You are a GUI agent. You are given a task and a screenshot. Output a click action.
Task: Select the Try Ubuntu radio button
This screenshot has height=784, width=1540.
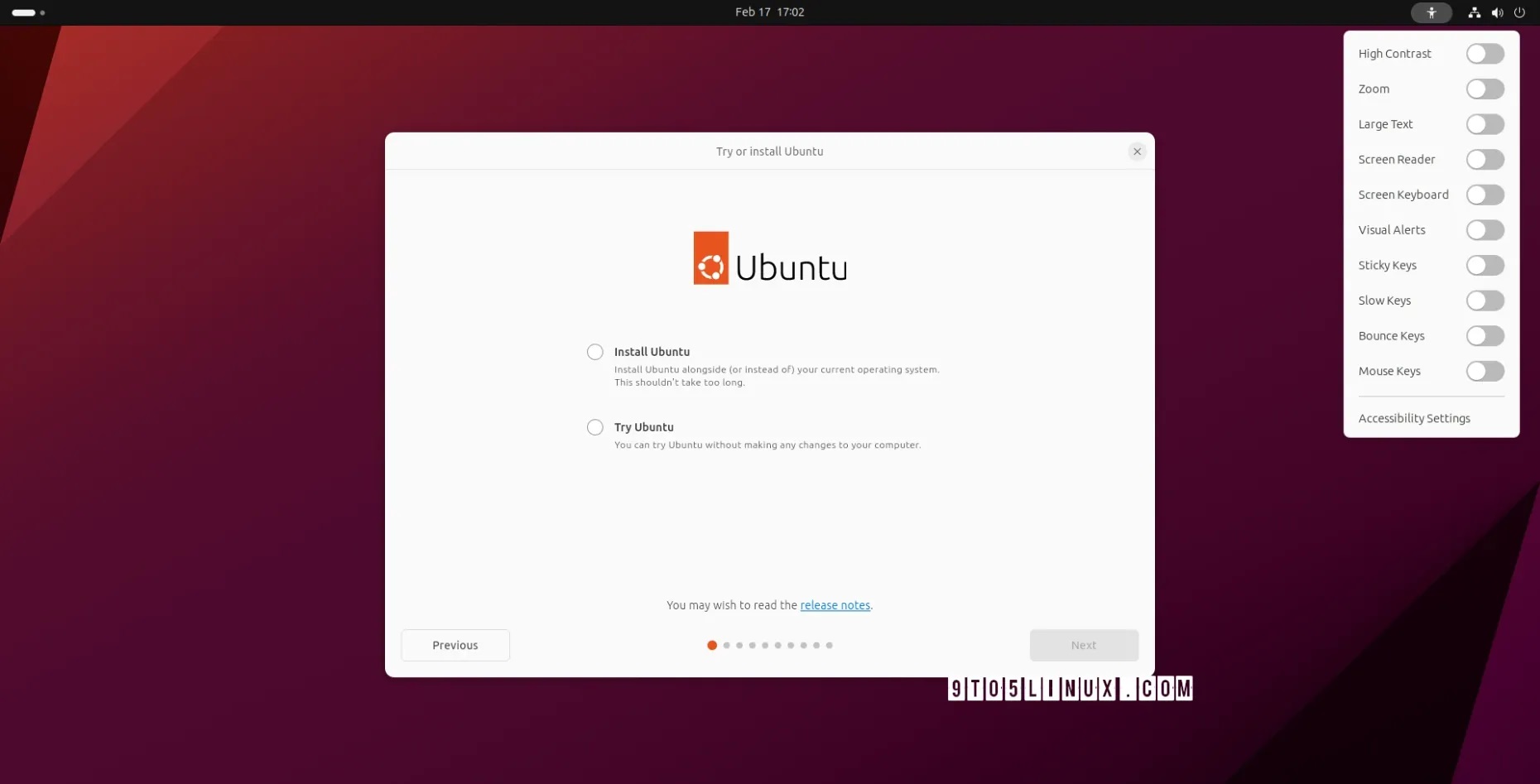[x=594, y=427]
